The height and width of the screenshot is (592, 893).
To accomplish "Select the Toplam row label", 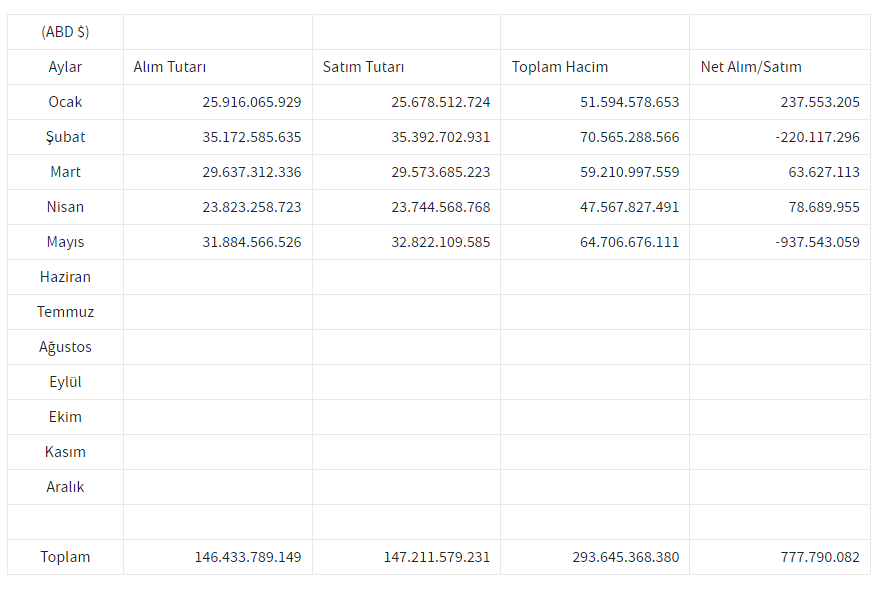I will click(65, 557).
